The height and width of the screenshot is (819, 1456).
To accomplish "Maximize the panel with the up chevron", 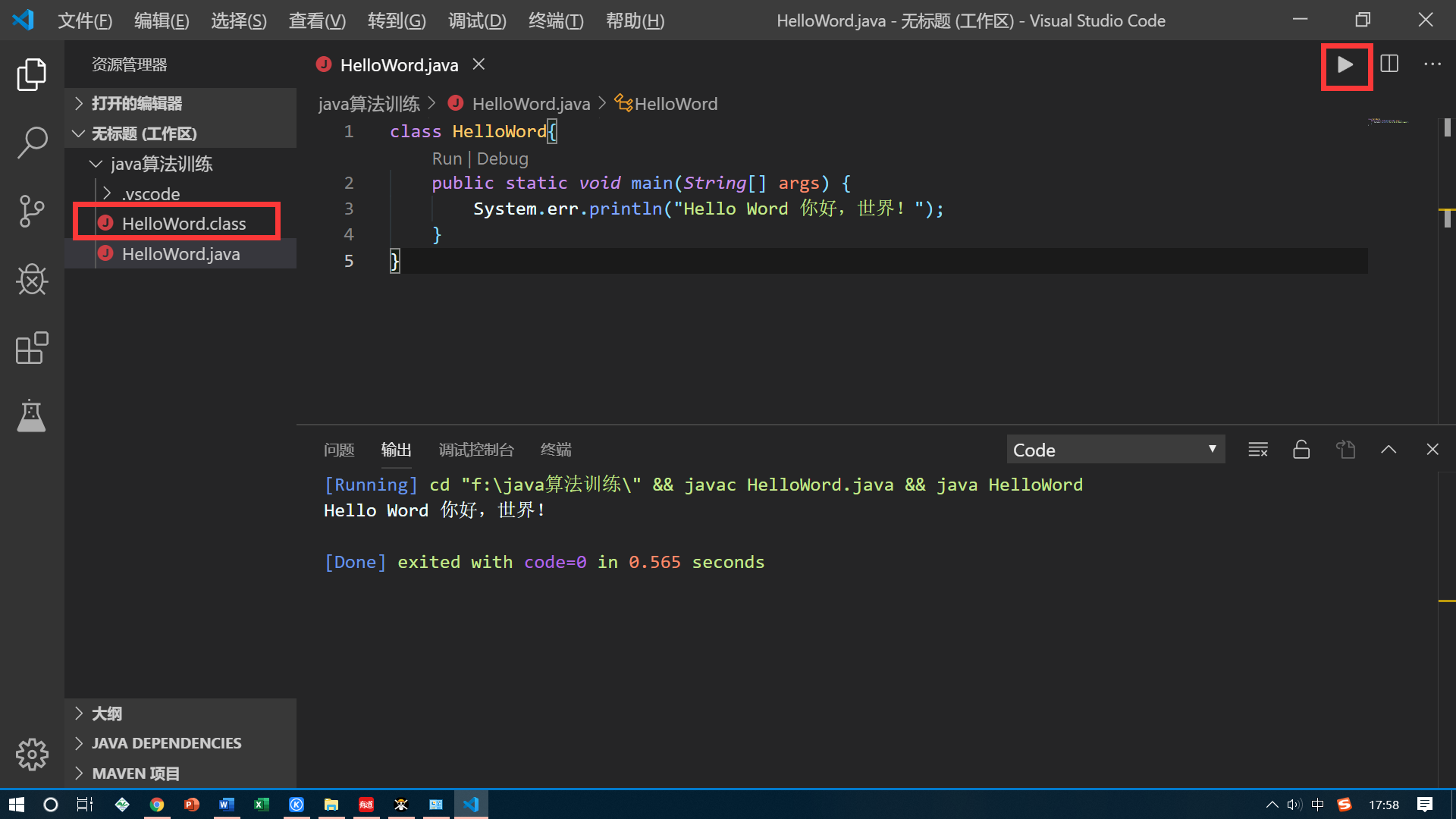I will point(1389,450).
